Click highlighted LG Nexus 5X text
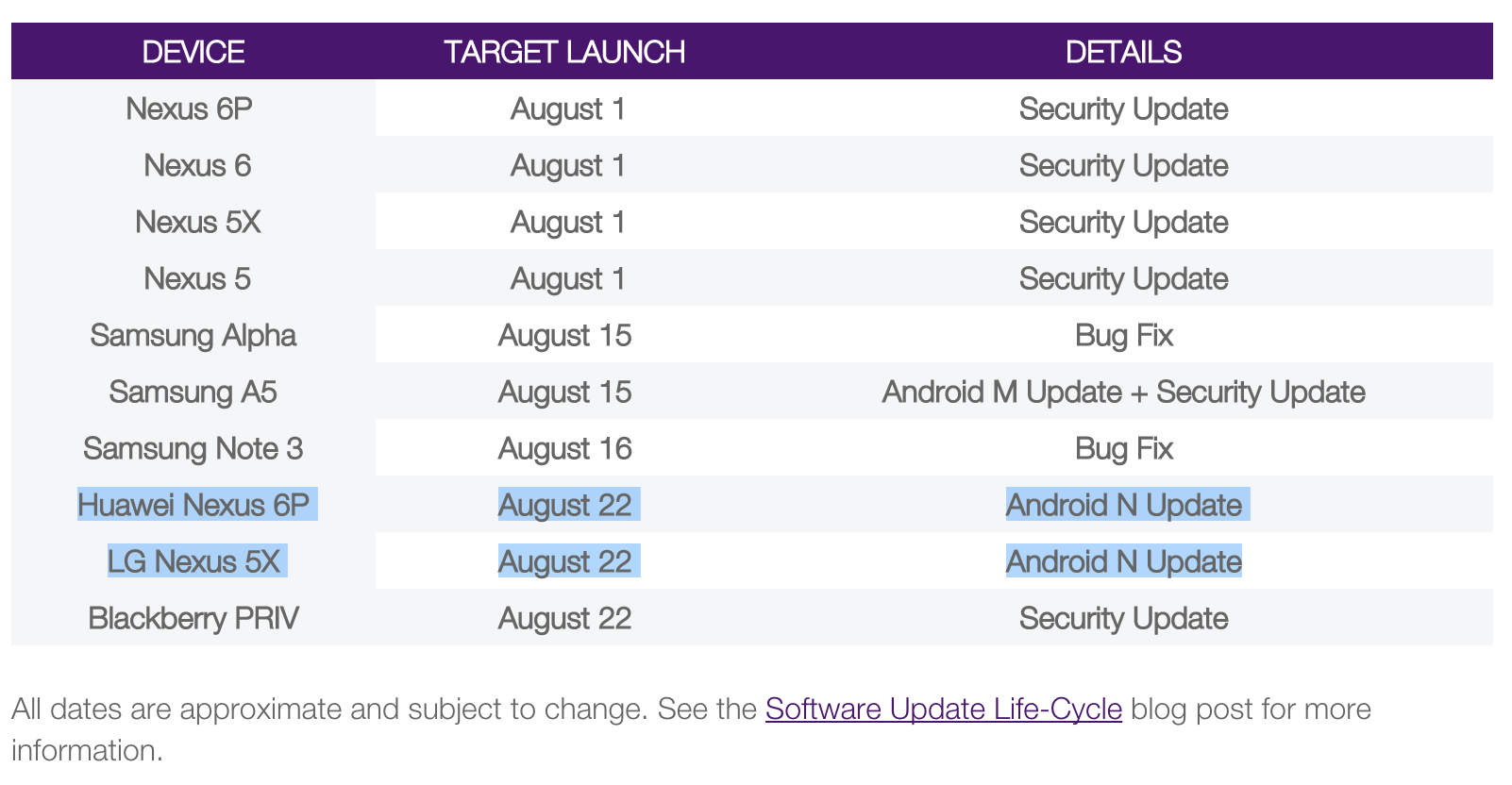This screenshot has height=785, width=1512. point(193,561)
